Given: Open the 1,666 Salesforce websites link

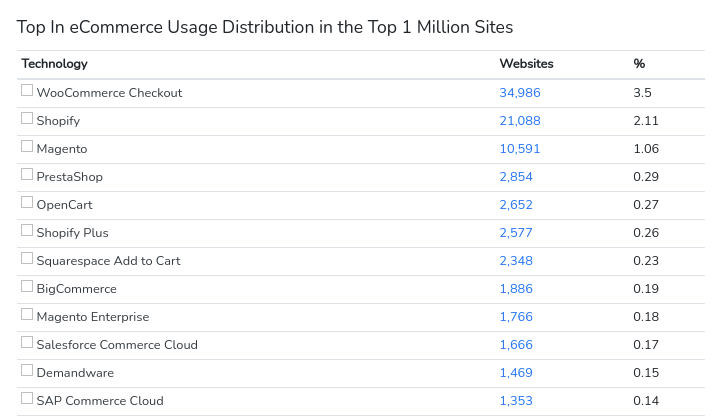Looking at the screenshot, I should point(516,345).
